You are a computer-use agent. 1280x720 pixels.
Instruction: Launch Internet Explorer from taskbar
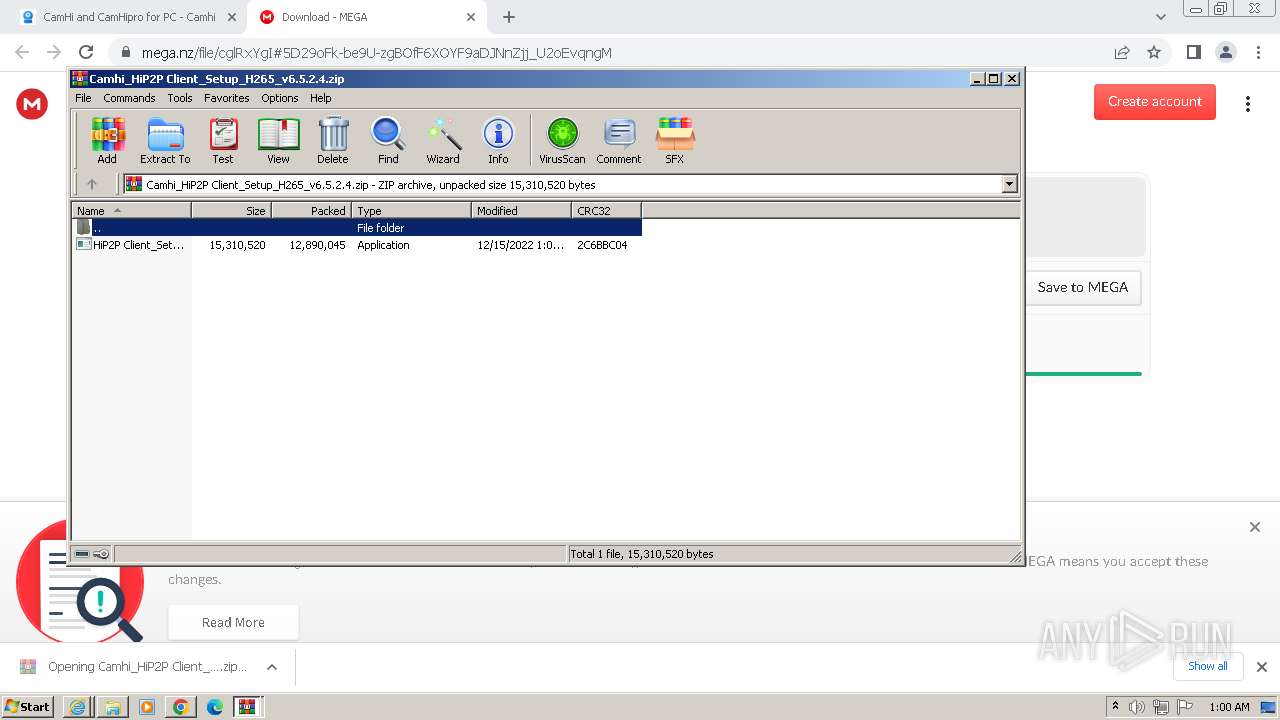pyautogui.click(x=77, y=707)
